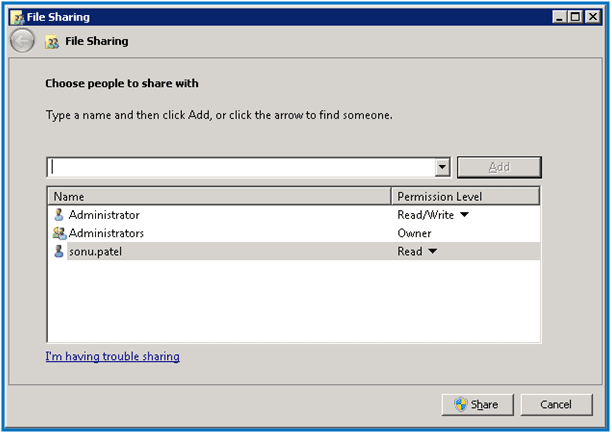Click the Add button

click(498, 167)
